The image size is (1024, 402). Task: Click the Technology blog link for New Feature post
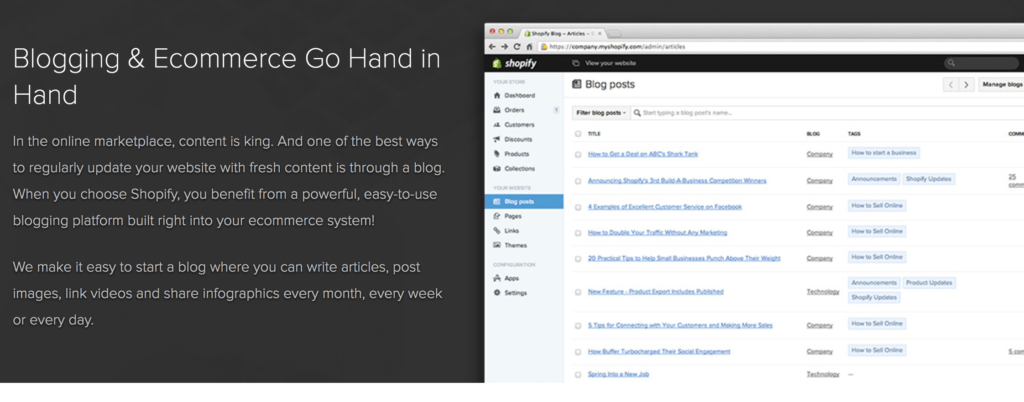[823, 292]
